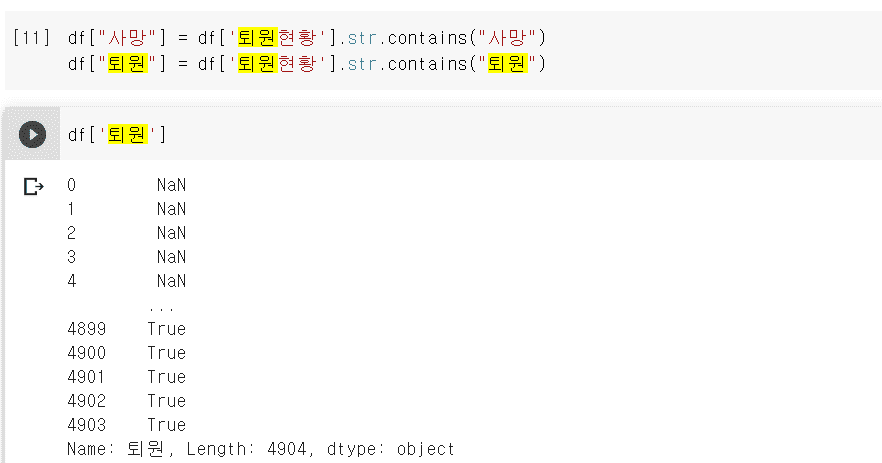Click the output toggle icon beside results
This screenshot has height=463, width=882.
point(34,186)
